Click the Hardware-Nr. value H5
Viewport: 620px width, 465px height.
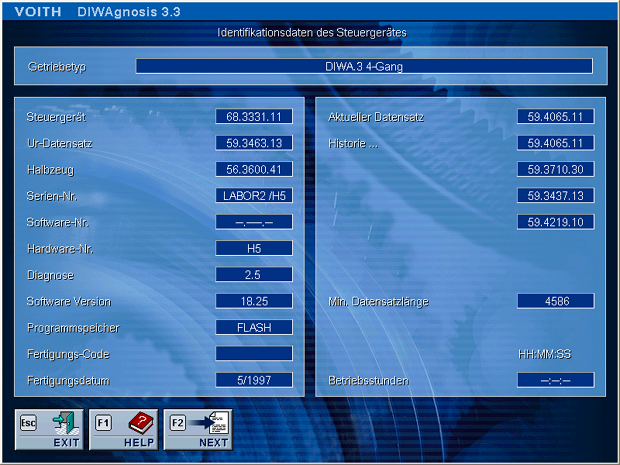click(x=254, y=248)
